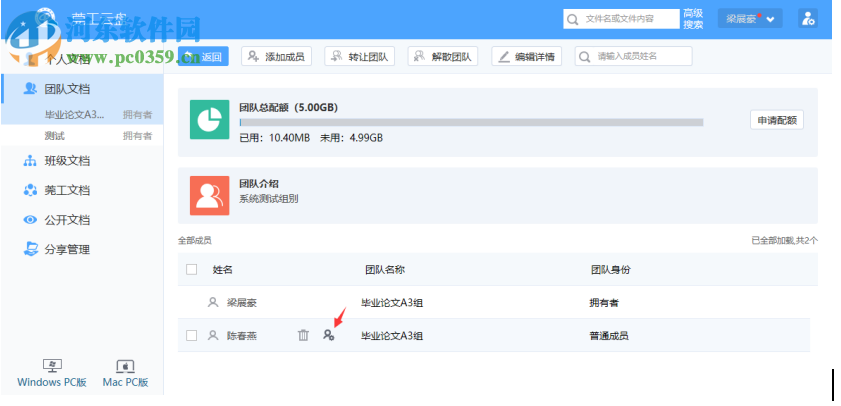Click the 添加成员 add member button
Screen dimensions: 841x406
276,56
